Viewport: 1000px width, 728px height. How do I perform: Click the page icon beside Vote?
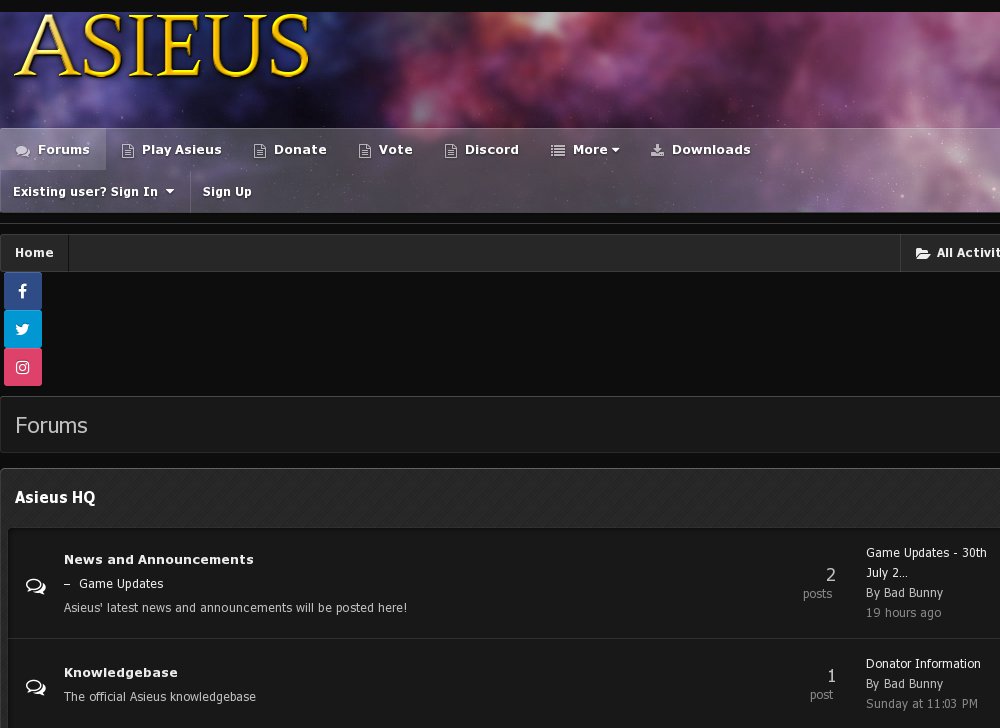pyautogui.click(x=365, y=150)
